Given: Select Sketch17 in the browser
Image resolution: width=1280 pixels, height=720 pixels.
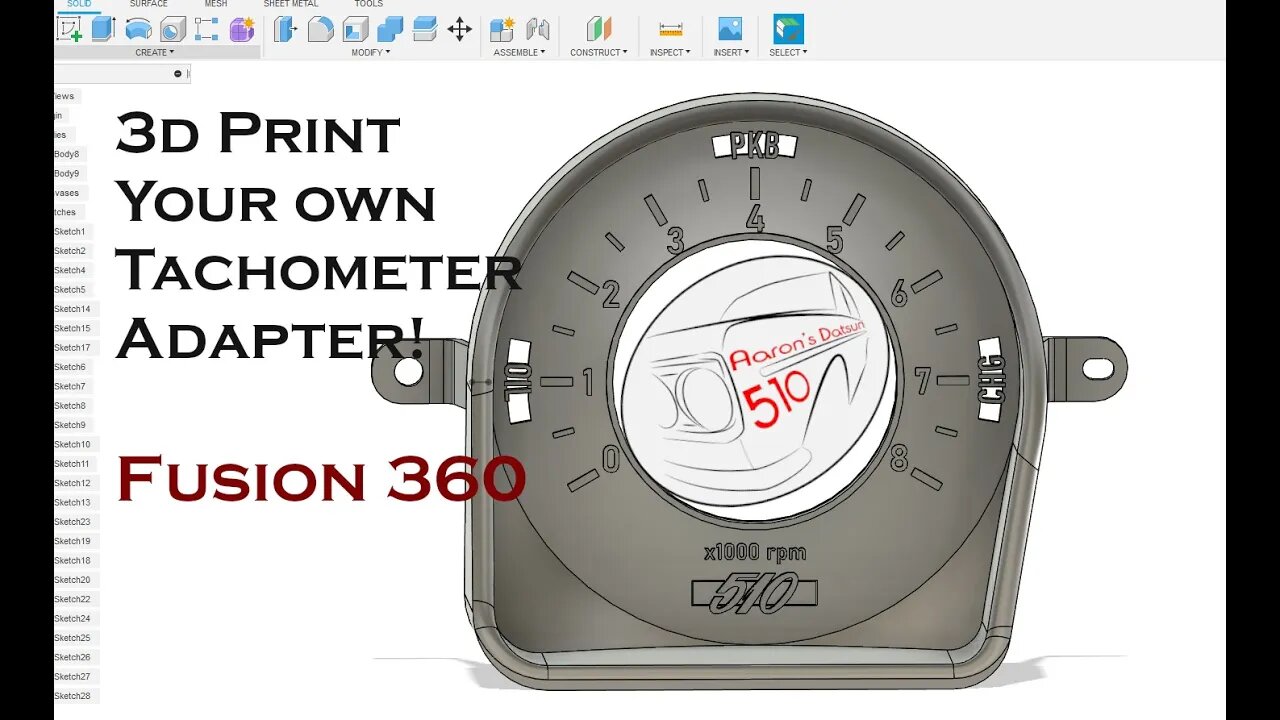Looking at the screenshot, I should [72, 348].
